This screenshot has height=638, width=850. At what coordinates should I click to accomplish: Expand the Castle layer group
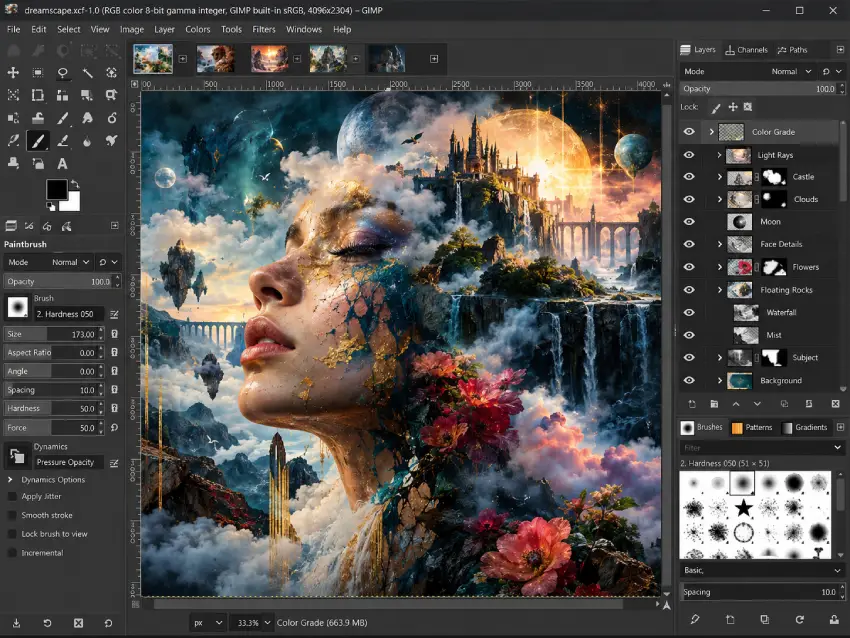(719, 177)
